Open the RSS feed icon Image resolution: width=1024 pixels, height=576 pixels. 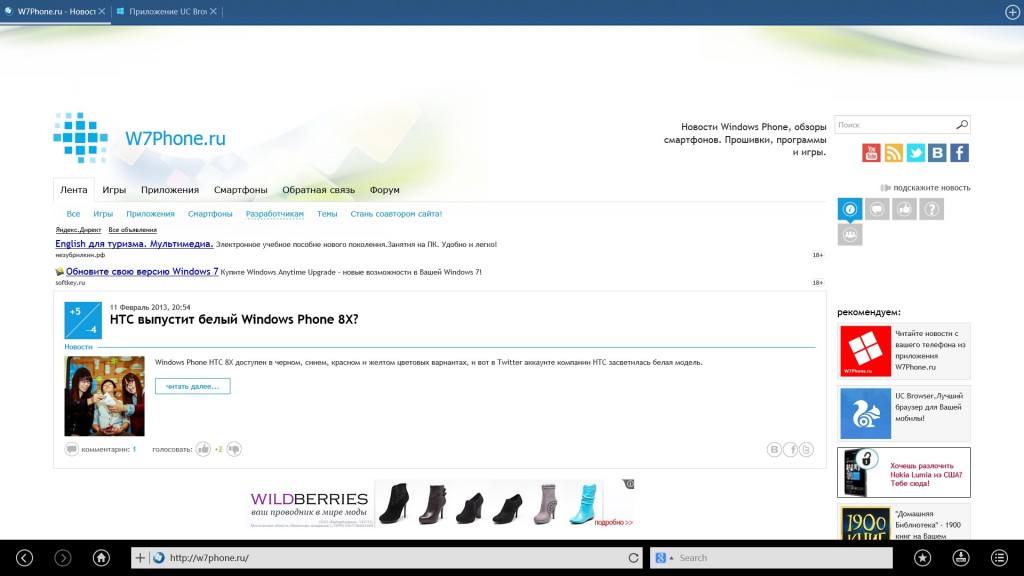(x=893, y=153)
